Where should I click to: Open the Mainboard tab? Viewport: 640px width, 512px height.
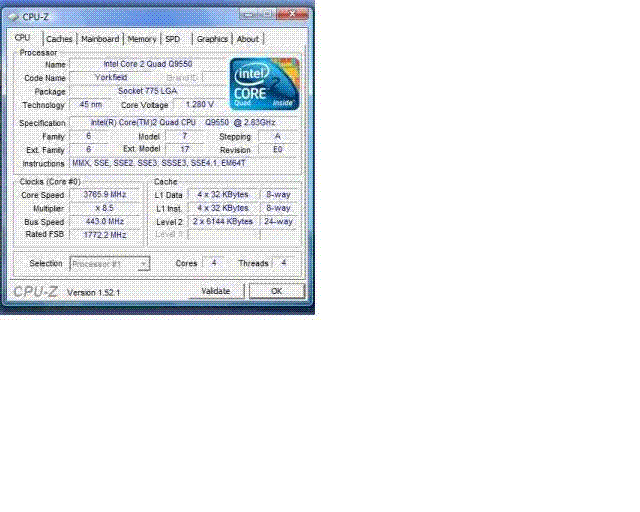[x=100, y=39]
